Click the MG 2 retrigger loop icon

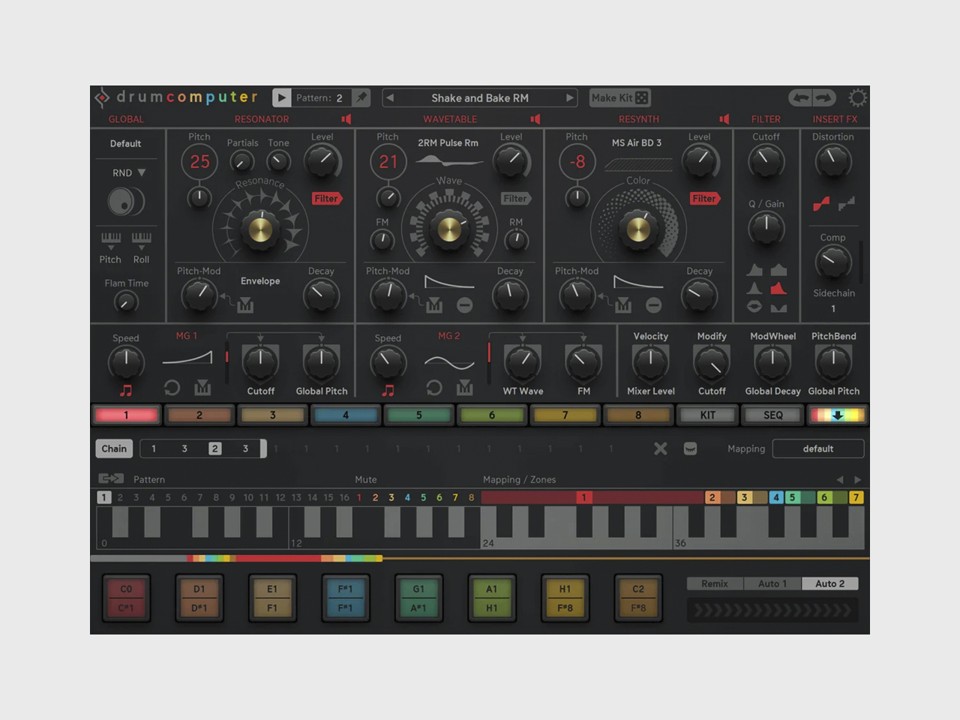(x=434, y=388)
